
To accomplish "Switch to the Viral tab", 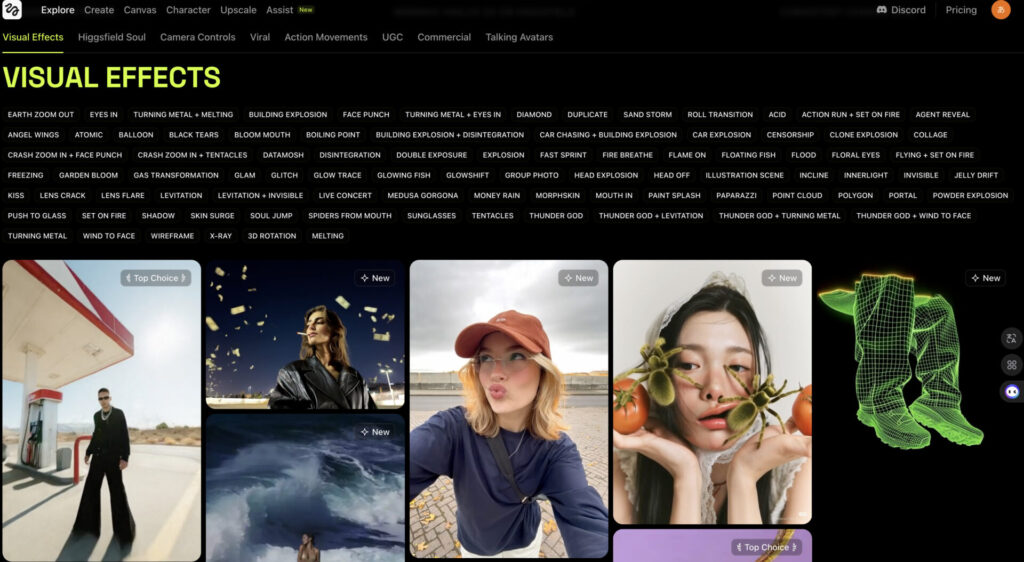I will pyautogui.click(x=259, y=37).
